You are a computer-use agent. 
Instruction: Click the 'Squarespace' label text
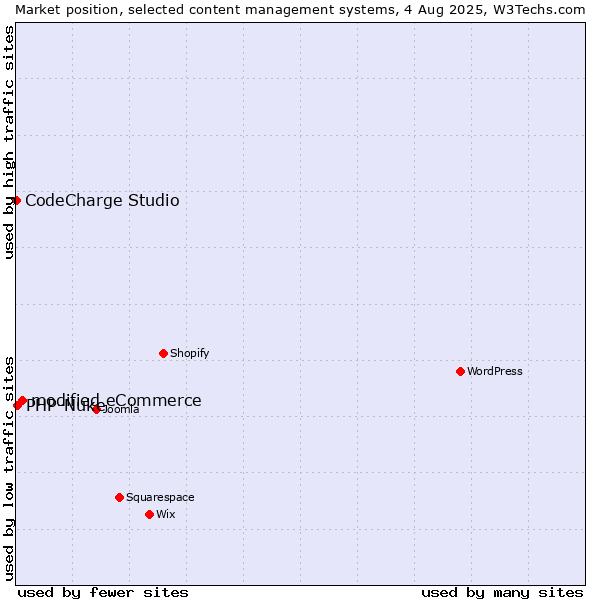pyautogui.click(x=160, y=497)
